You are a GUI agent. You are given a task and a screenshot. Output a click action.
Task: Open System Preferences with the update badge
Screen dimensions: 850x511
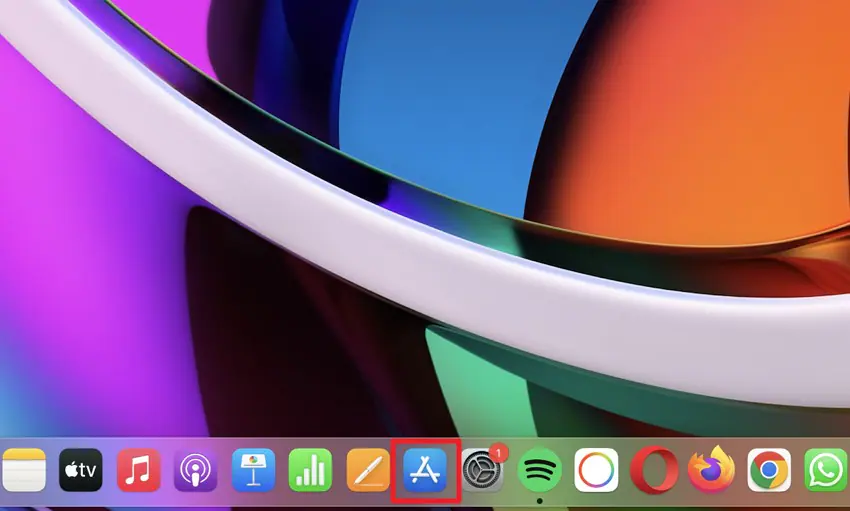pos(482,470)
